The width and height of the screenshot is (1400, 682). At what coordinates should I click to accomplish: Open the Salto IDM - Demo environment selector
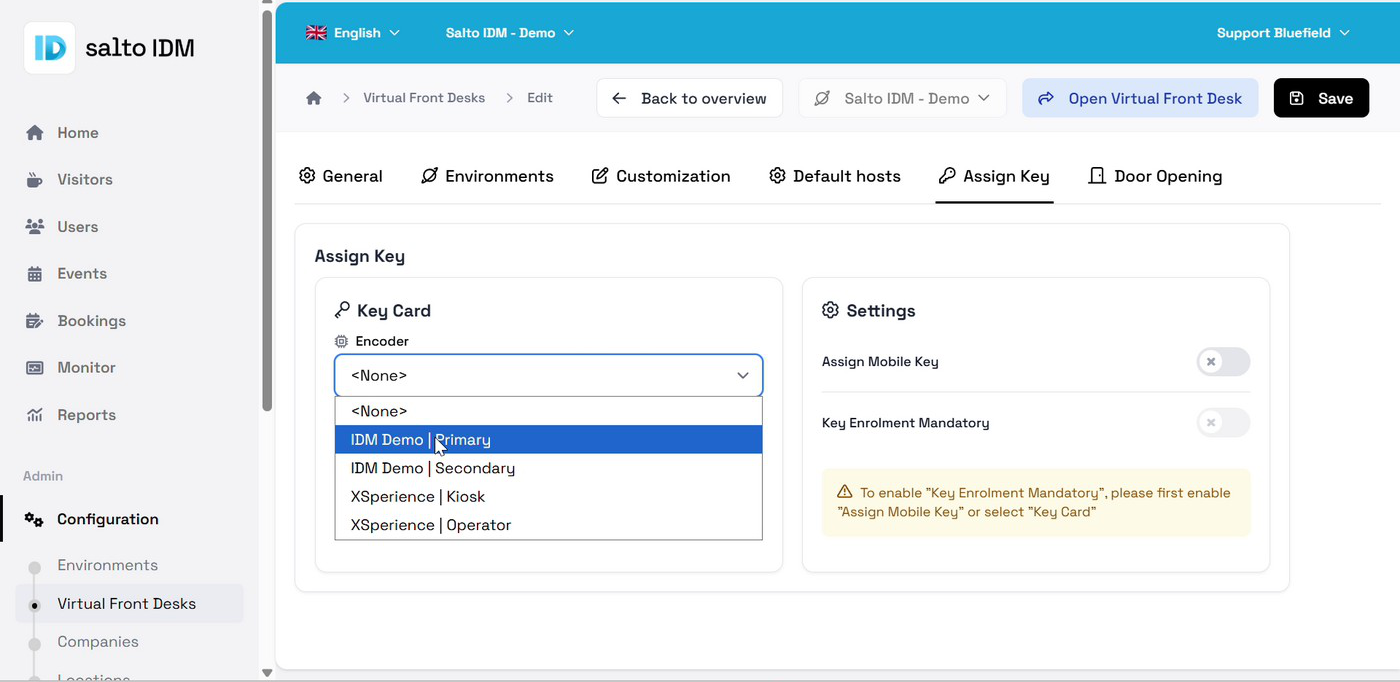[902, 98]
